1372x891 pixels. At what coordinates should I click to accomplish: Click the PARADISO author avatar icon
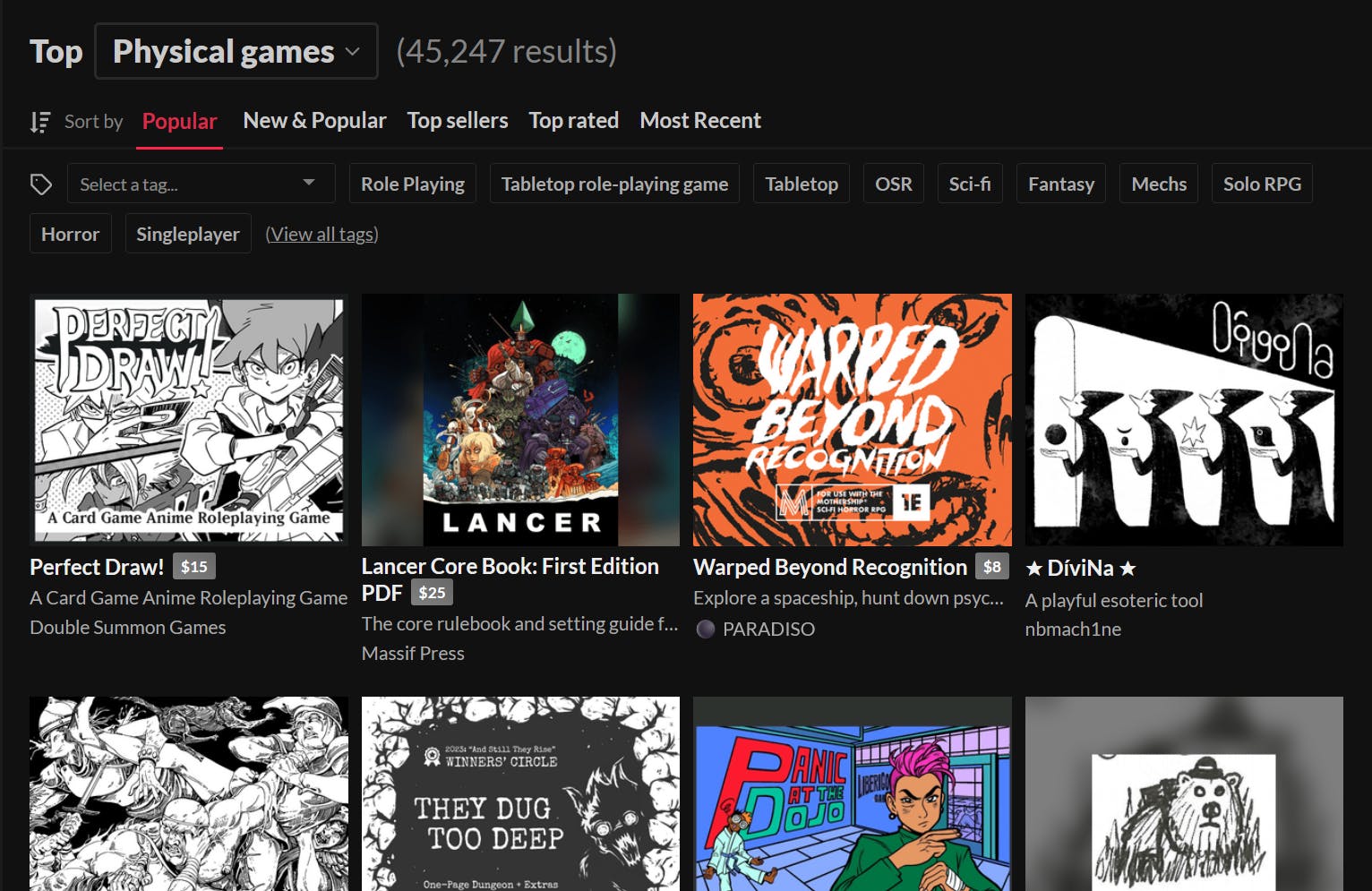(706, 630)
